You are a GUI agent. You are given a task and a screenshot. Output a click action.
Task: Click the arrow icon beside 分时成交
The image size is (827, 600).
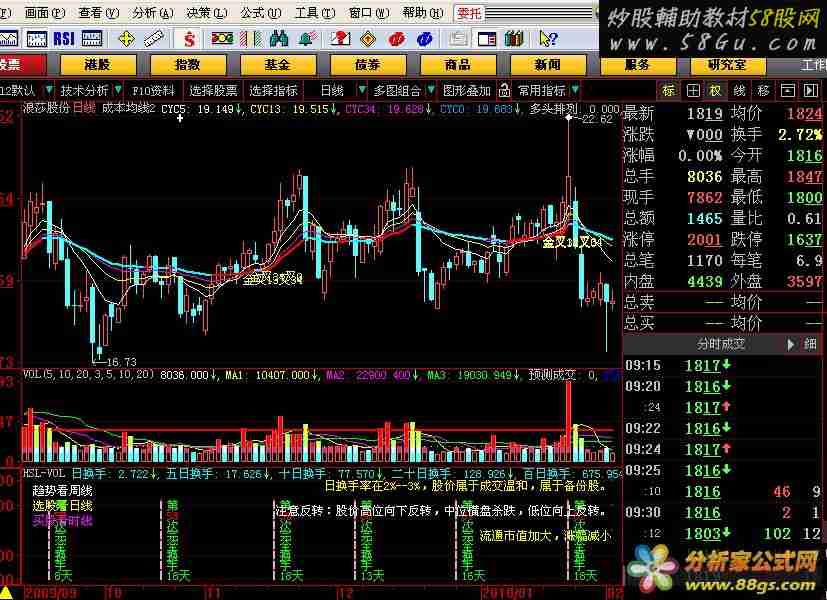tap(790, 344)
